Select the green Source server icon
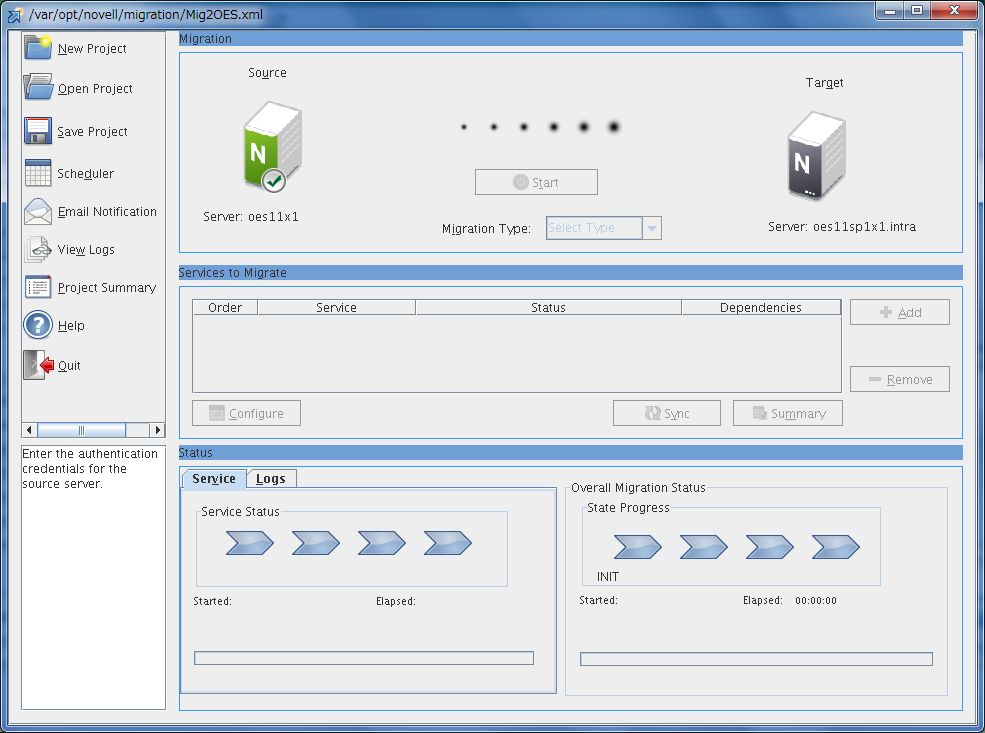The image size is (985, 733). (x=273, y=146)
